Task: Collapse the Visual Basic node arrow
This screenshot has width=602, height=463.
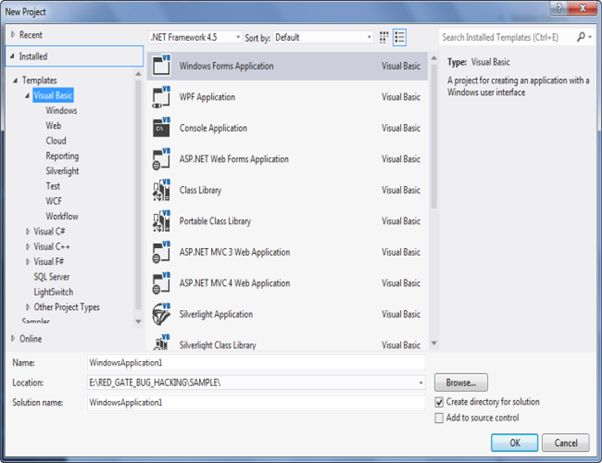Action: coord(27,95)
